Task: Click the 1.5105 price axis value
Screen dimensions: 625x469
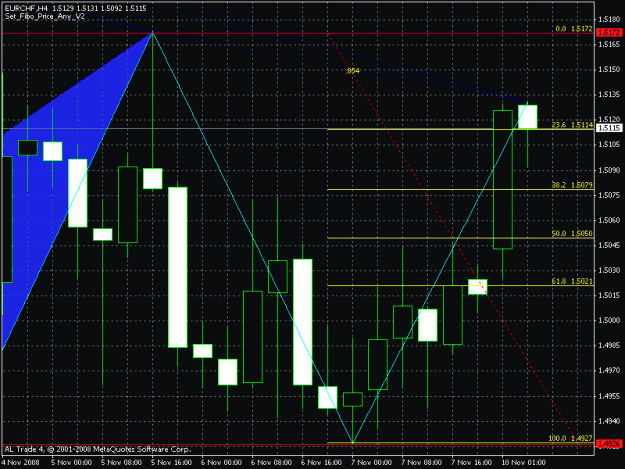Action: coord(609,144)
